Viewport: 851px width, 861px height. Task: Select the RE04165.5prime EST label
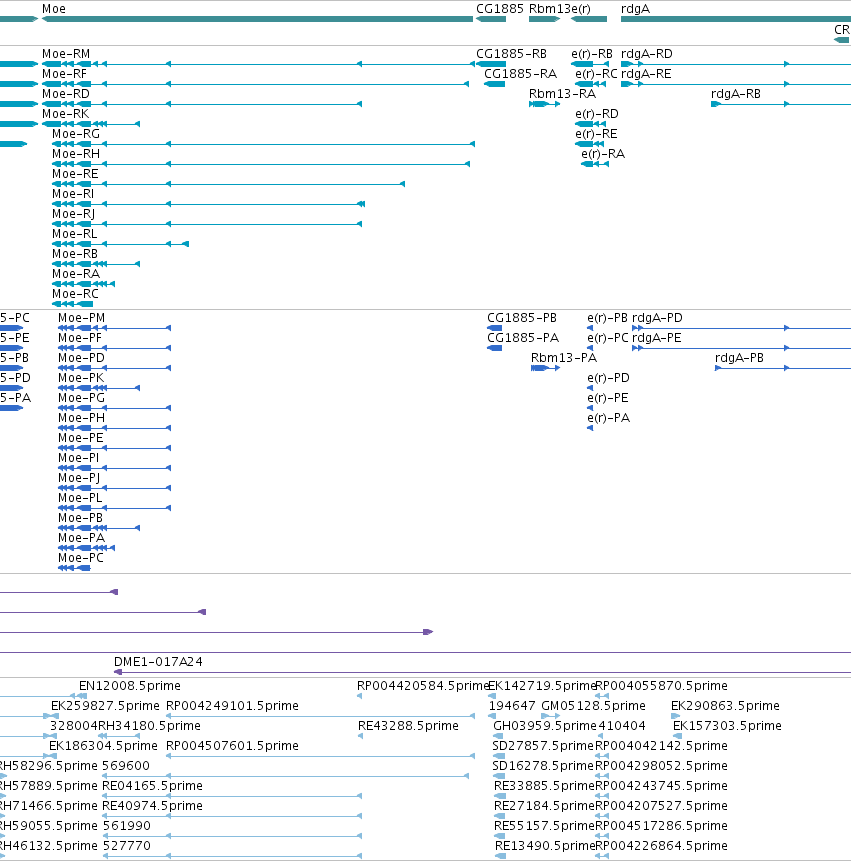pyautogui.click(x=152, y=786)
